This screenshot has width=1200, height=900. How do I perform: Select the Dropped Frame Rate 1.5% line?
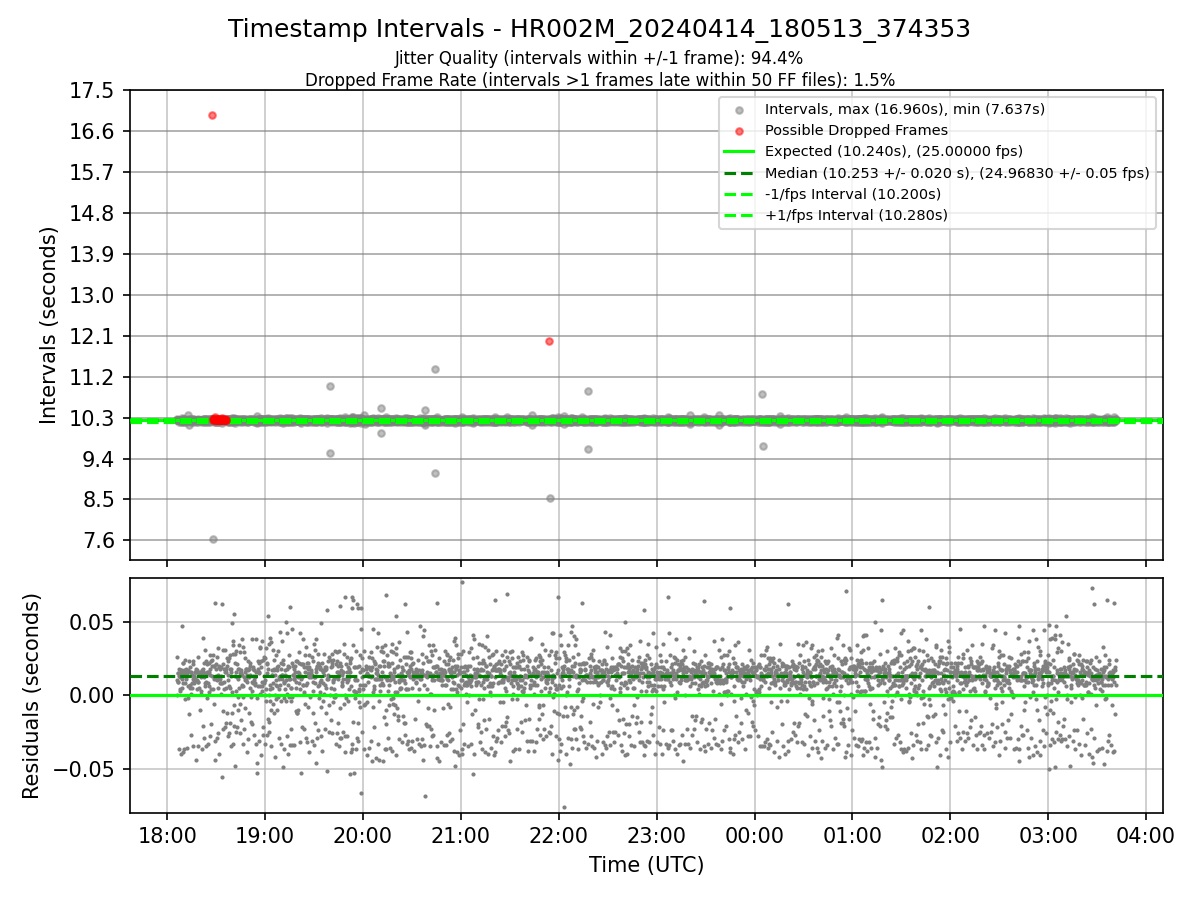[599, 79]
